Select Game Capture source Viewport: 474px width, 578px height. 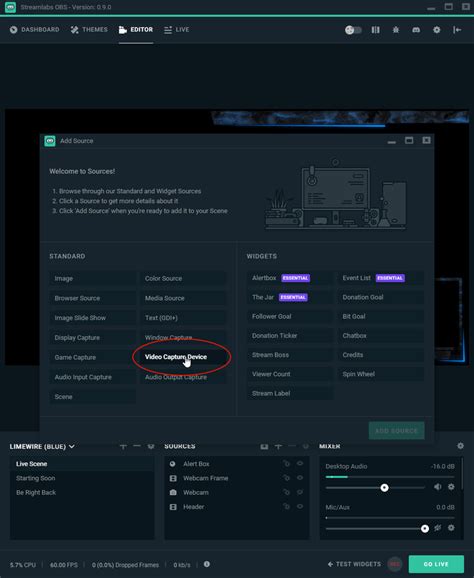93,357
